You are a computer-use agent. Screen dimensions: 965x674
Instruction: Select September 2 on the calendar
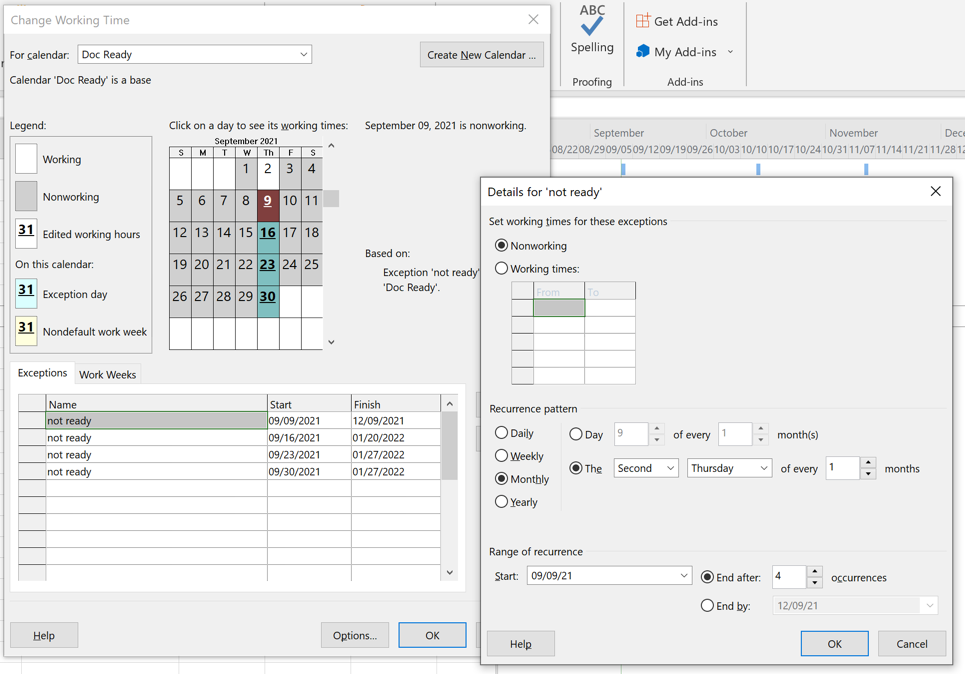click(268, 172)
